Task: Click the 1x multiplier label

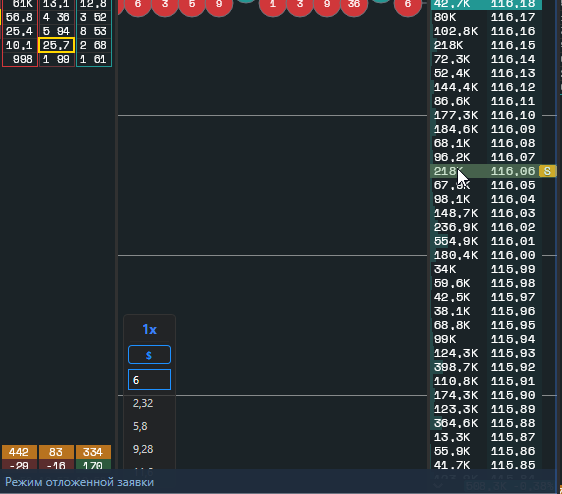Action: click(x=149, y=329)
